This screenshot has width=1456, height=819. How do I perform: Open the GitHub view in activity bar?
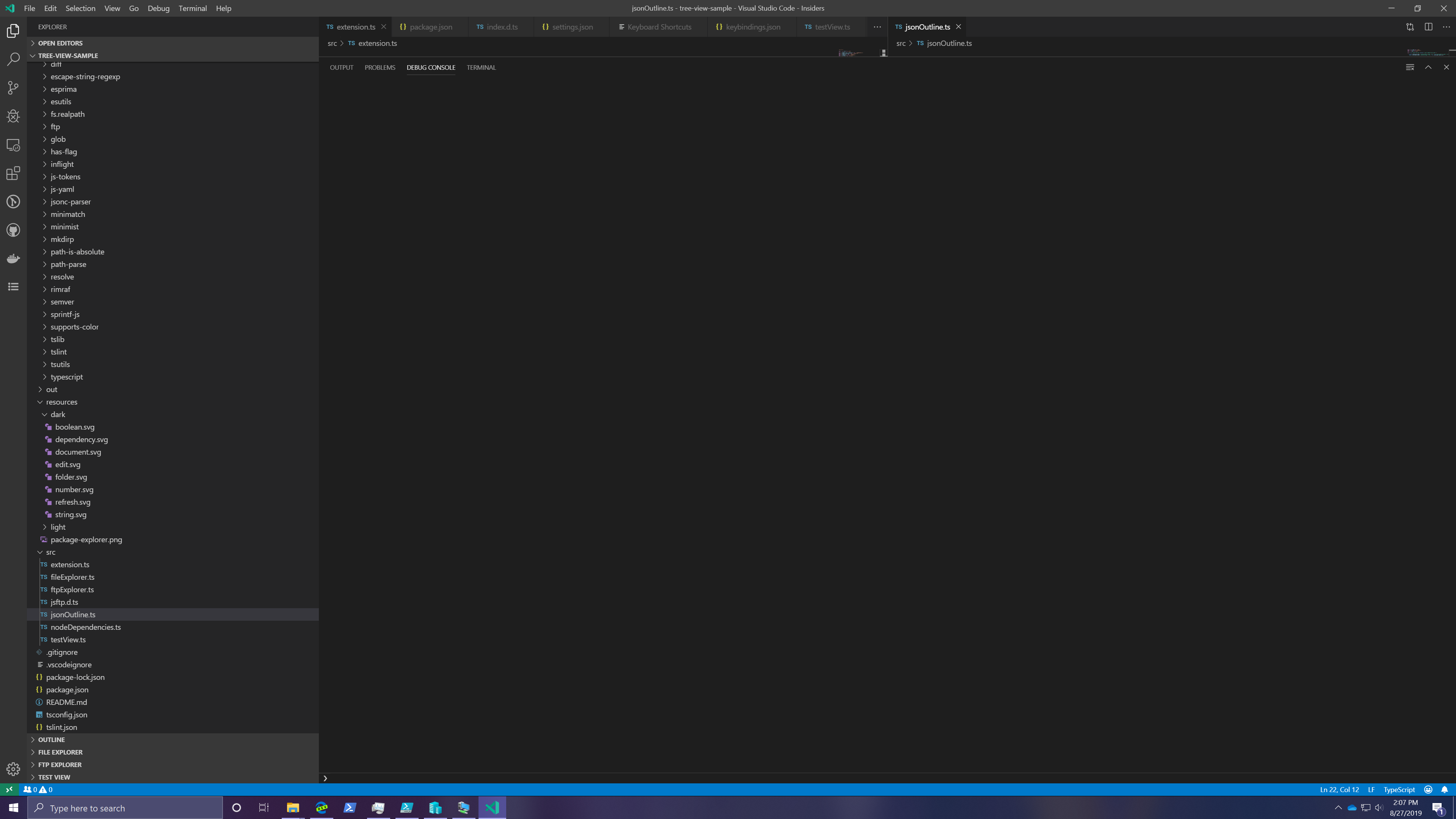(13, 230)
